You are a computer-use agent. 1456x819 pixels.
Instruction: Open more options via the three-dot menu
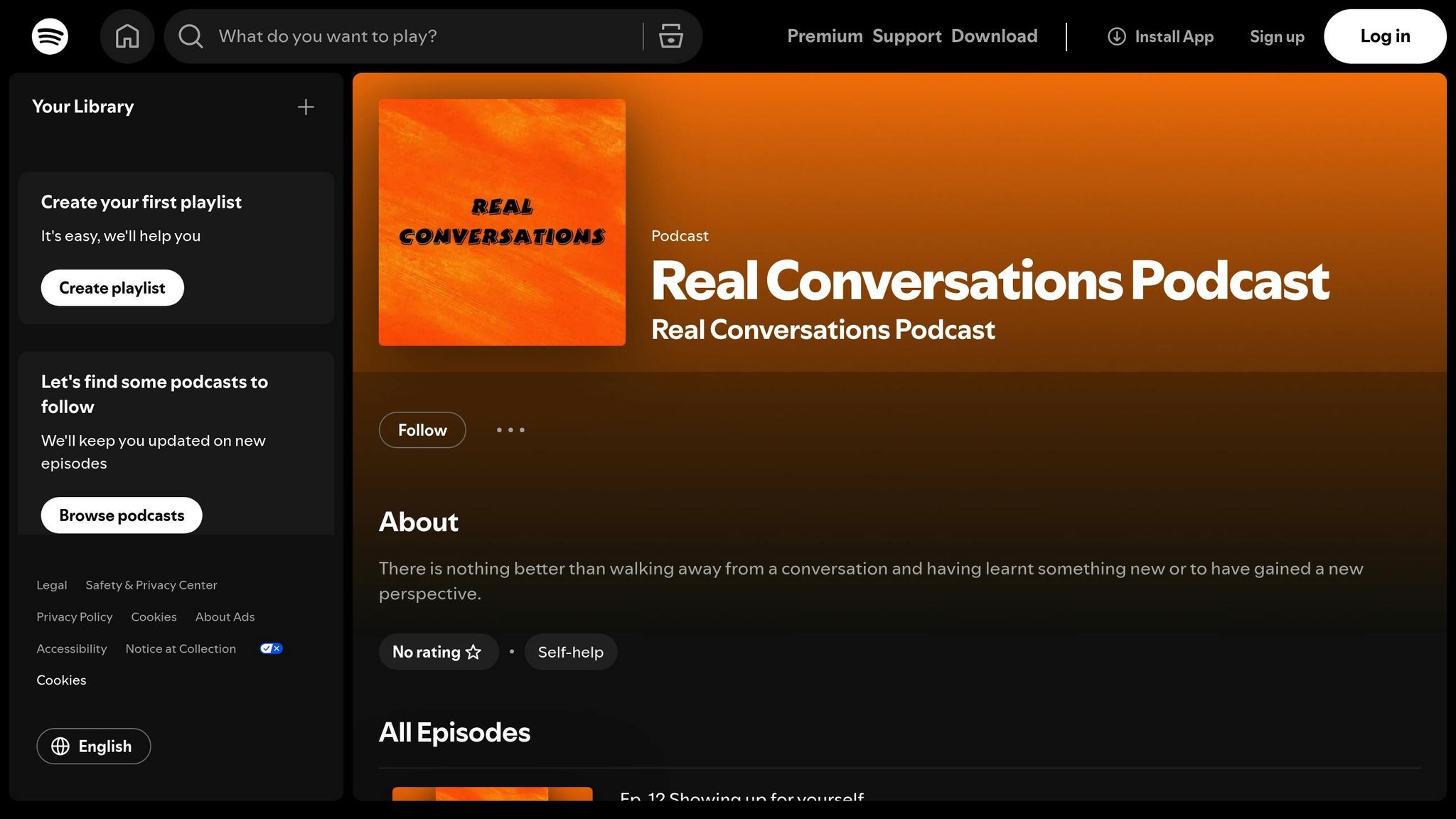tap(510, 429)
